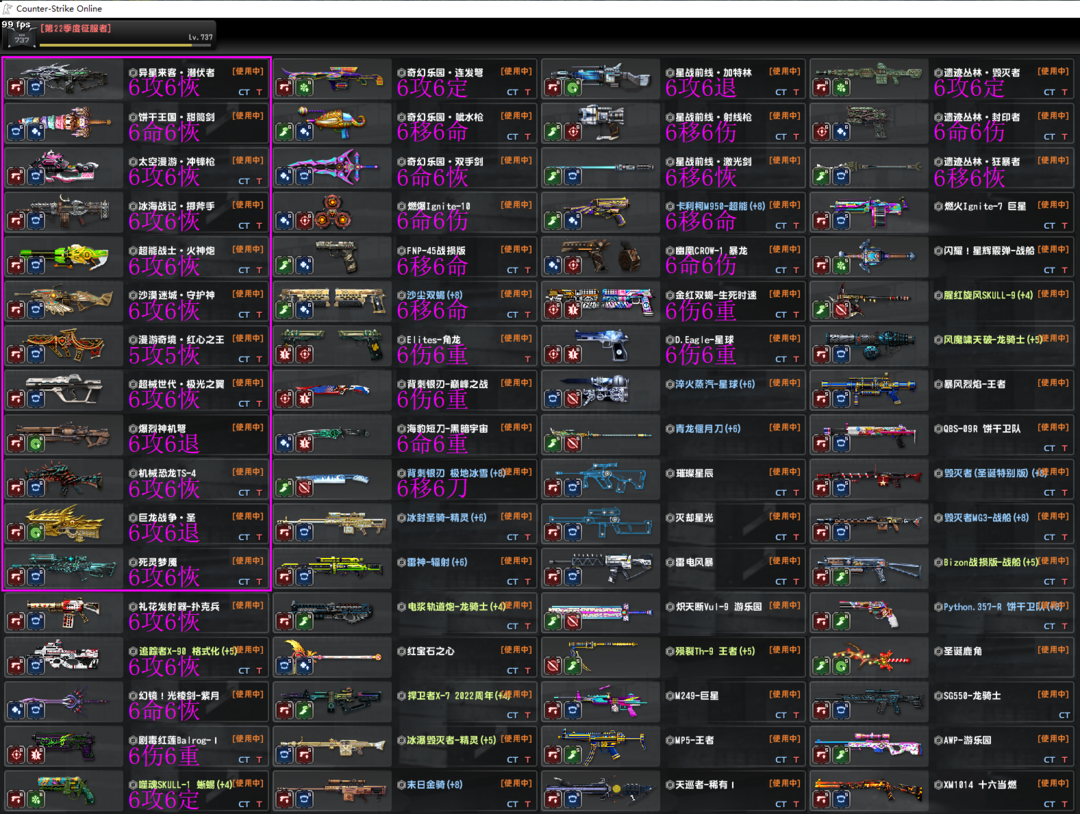Click the [使用中] tag on 红宝石之心
This screenshot has height=814, width=1080.
(x=516, y=649)
